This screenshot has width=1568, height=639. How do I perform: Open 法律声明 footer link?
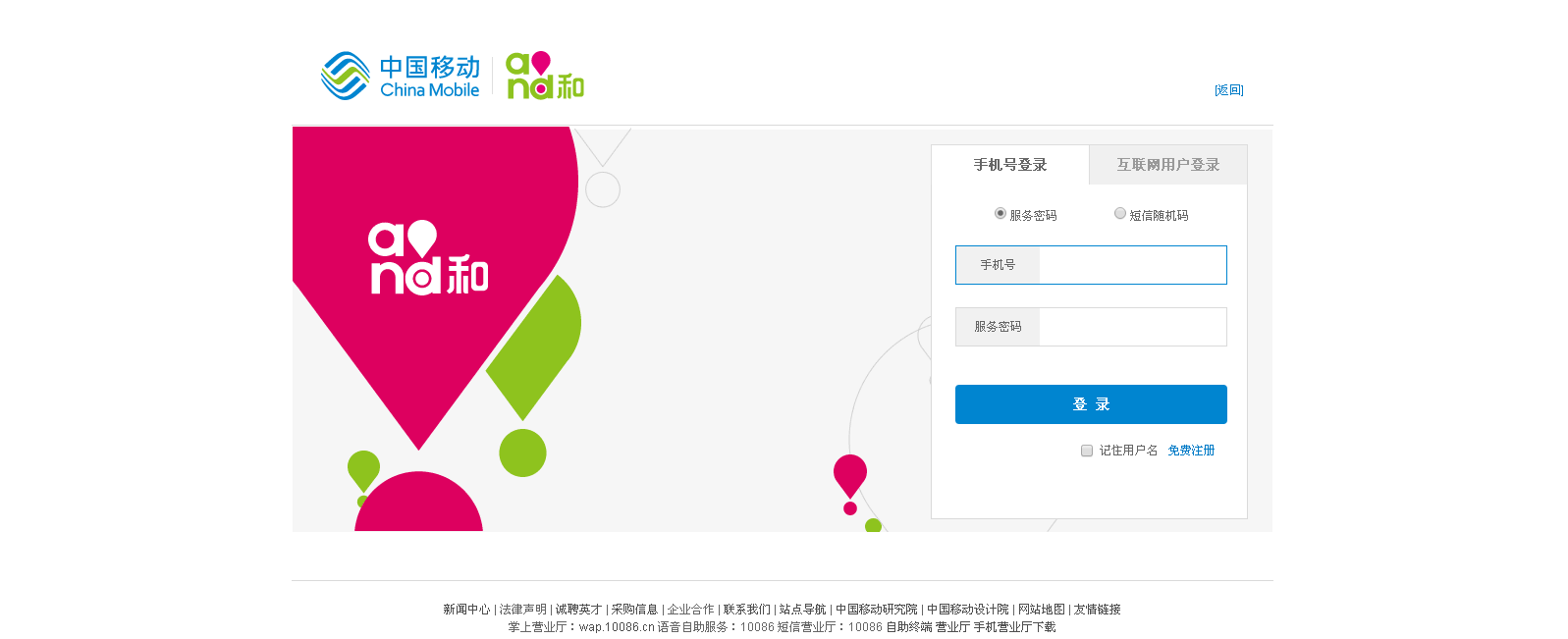click(523, 610)
